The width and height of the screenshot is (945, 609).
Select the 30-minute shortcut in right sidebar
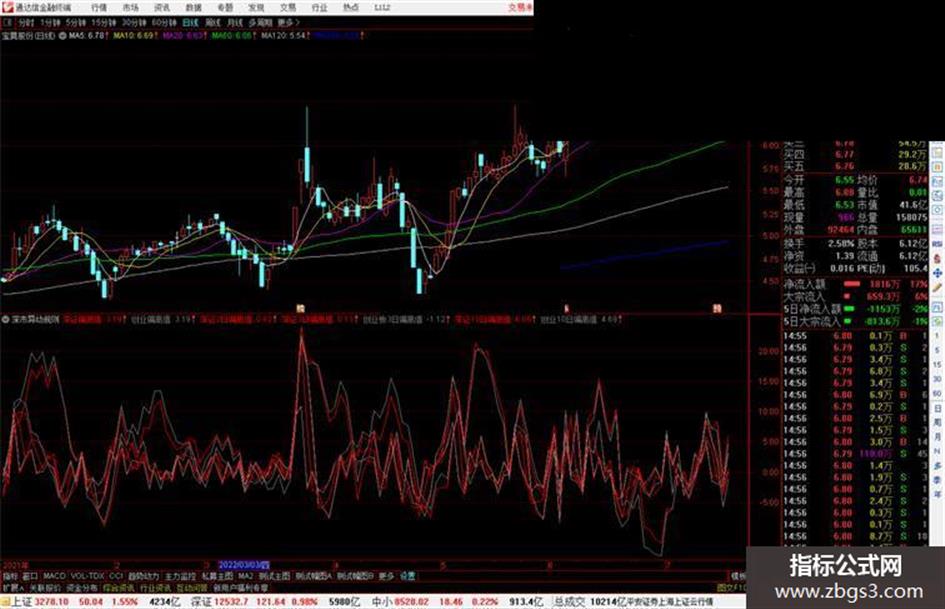pos(938,379)
